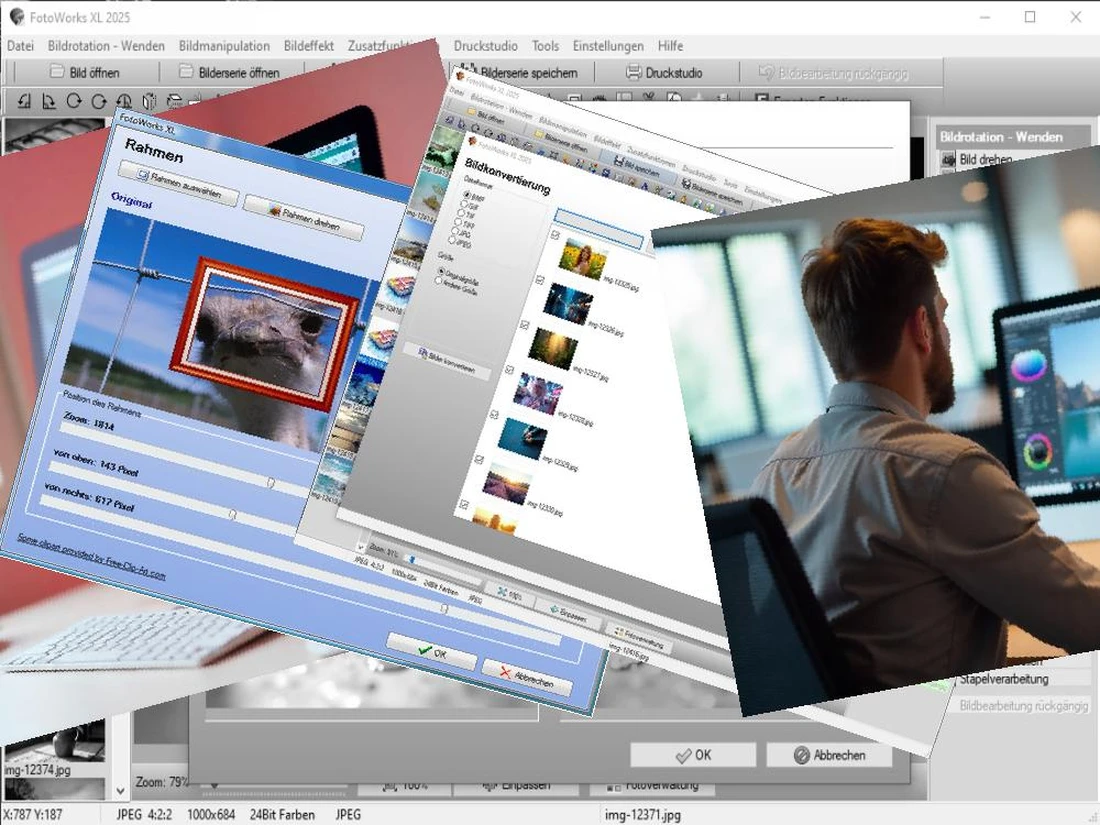The height and width of the screenshot is (825, 1100).
Task: Click the rotate counter-clockwise circular arrow icon
Action: pos(74,101)
